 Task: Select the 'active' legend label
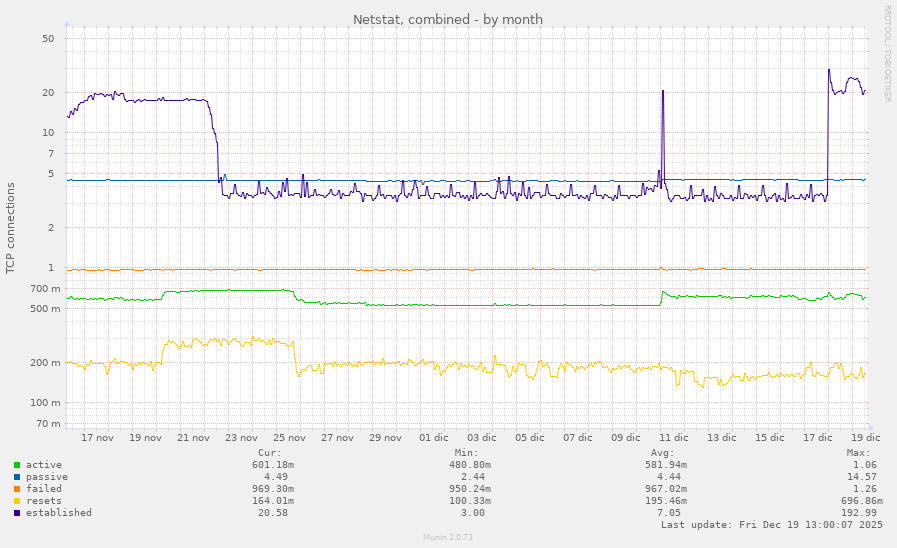click(x=43, y=465)
